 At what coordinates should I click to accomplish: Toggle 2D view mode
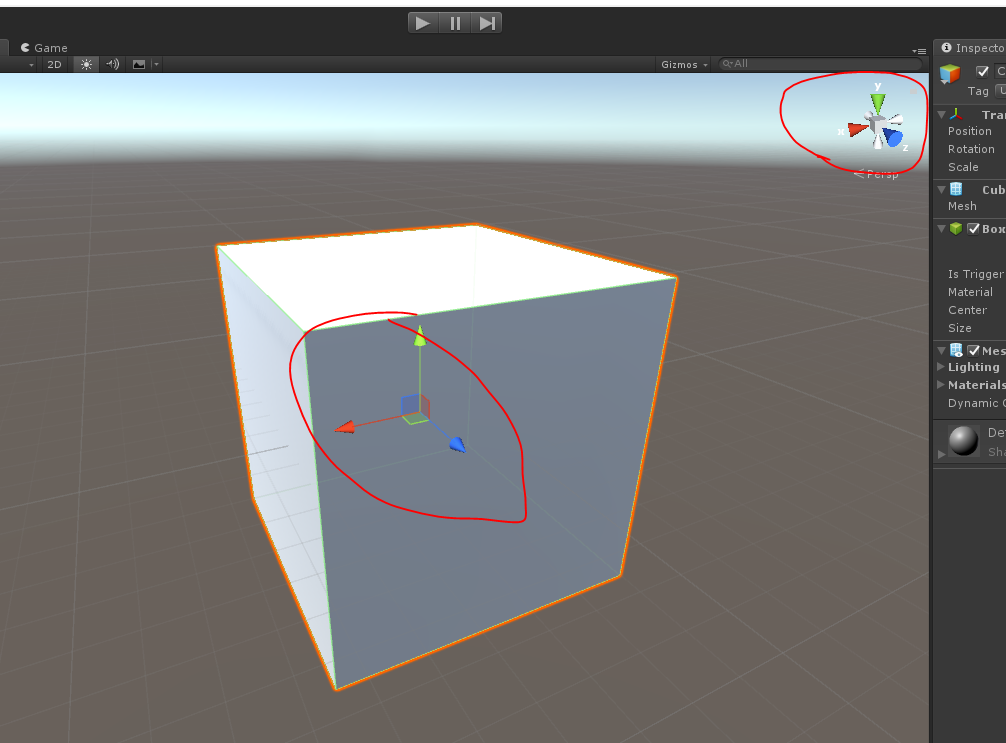pyautogui.click(x=55, y=64)
